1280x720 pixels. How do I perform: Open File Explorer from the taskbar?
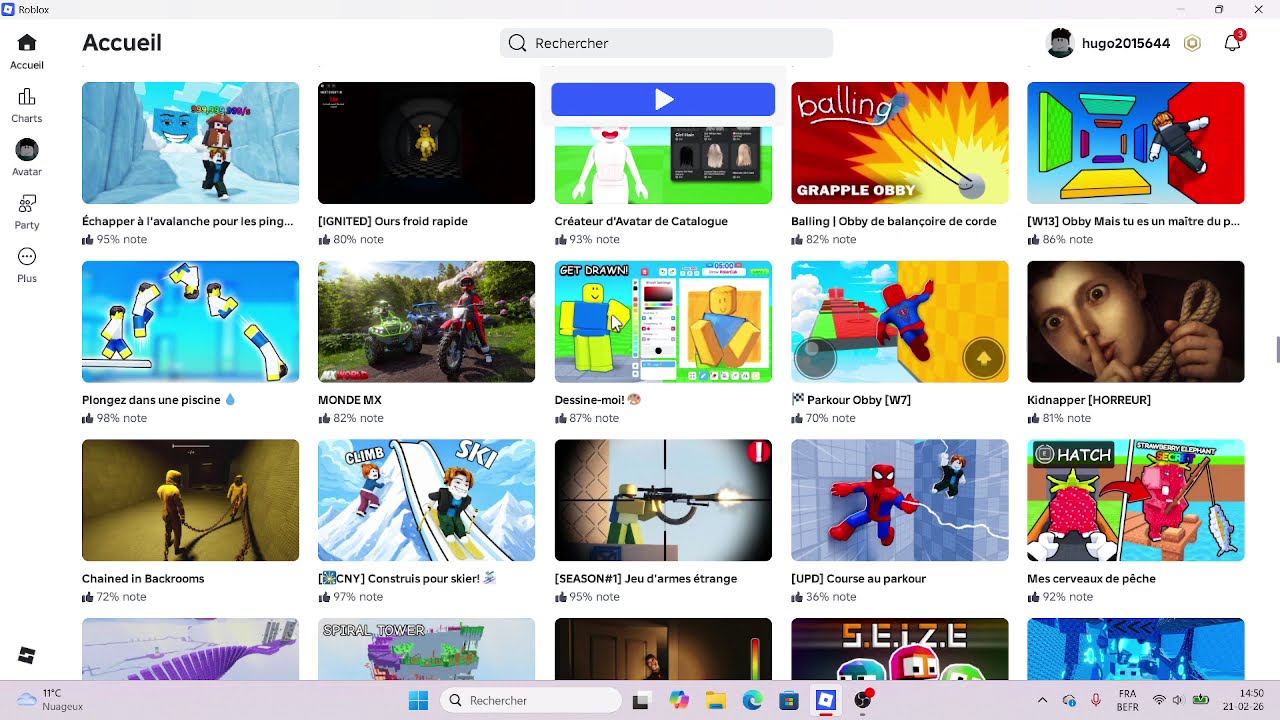point(715,700)
